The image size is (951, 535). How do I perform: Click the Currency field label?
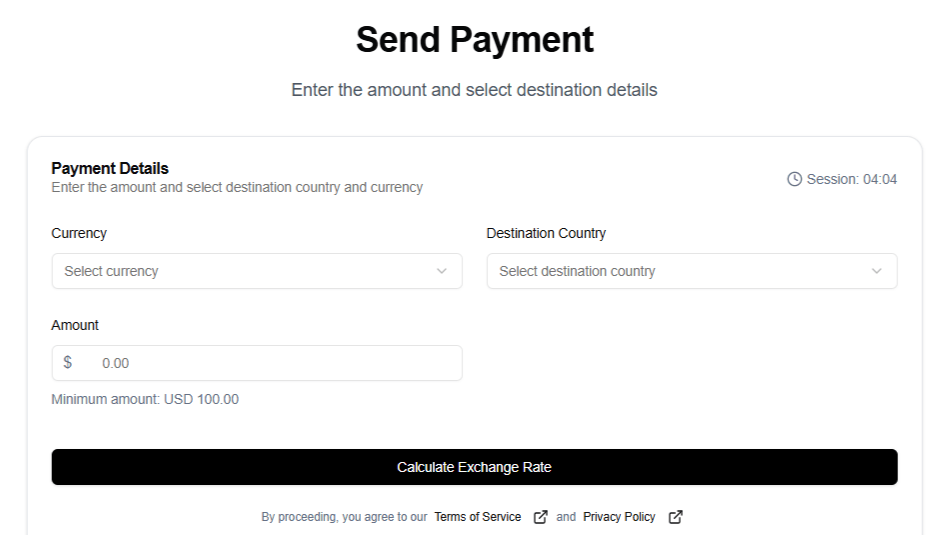tap(79, 233)
